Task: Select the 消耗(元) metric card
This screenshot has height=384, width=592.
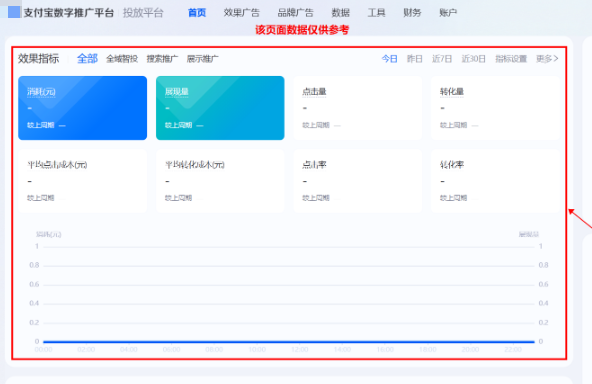Action: 83,108
